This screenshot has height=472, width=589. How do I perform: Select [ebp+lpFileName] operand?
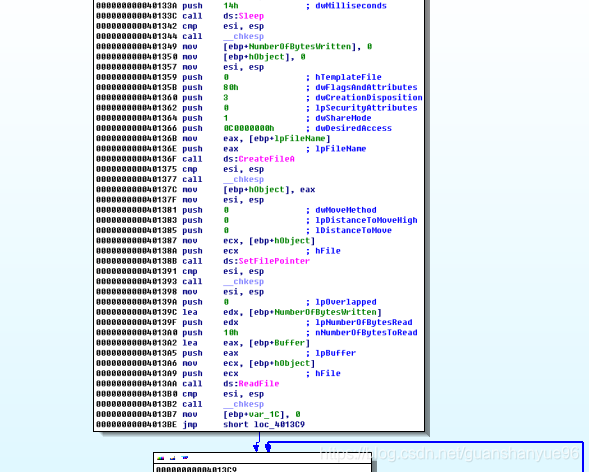tap(290, 139)
